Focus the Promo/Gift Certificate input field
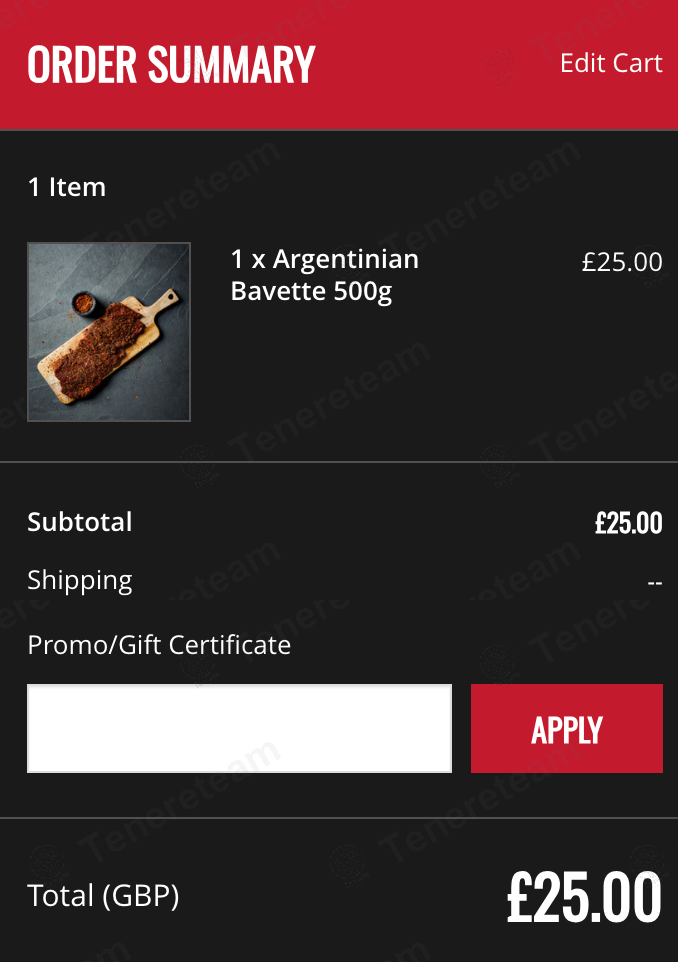 coord(239,728)
